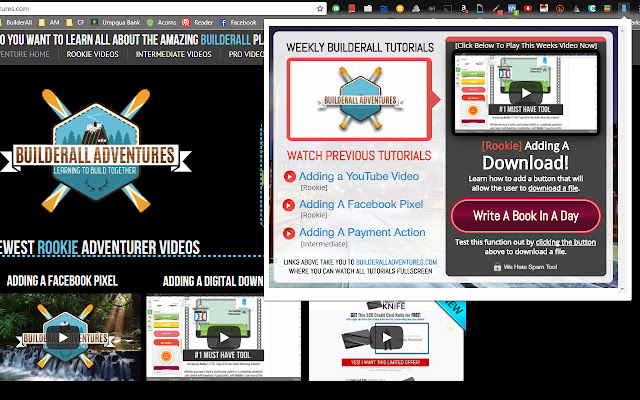Click the camera screenshot extension icon
640x400 pixels.
[368, 8]
